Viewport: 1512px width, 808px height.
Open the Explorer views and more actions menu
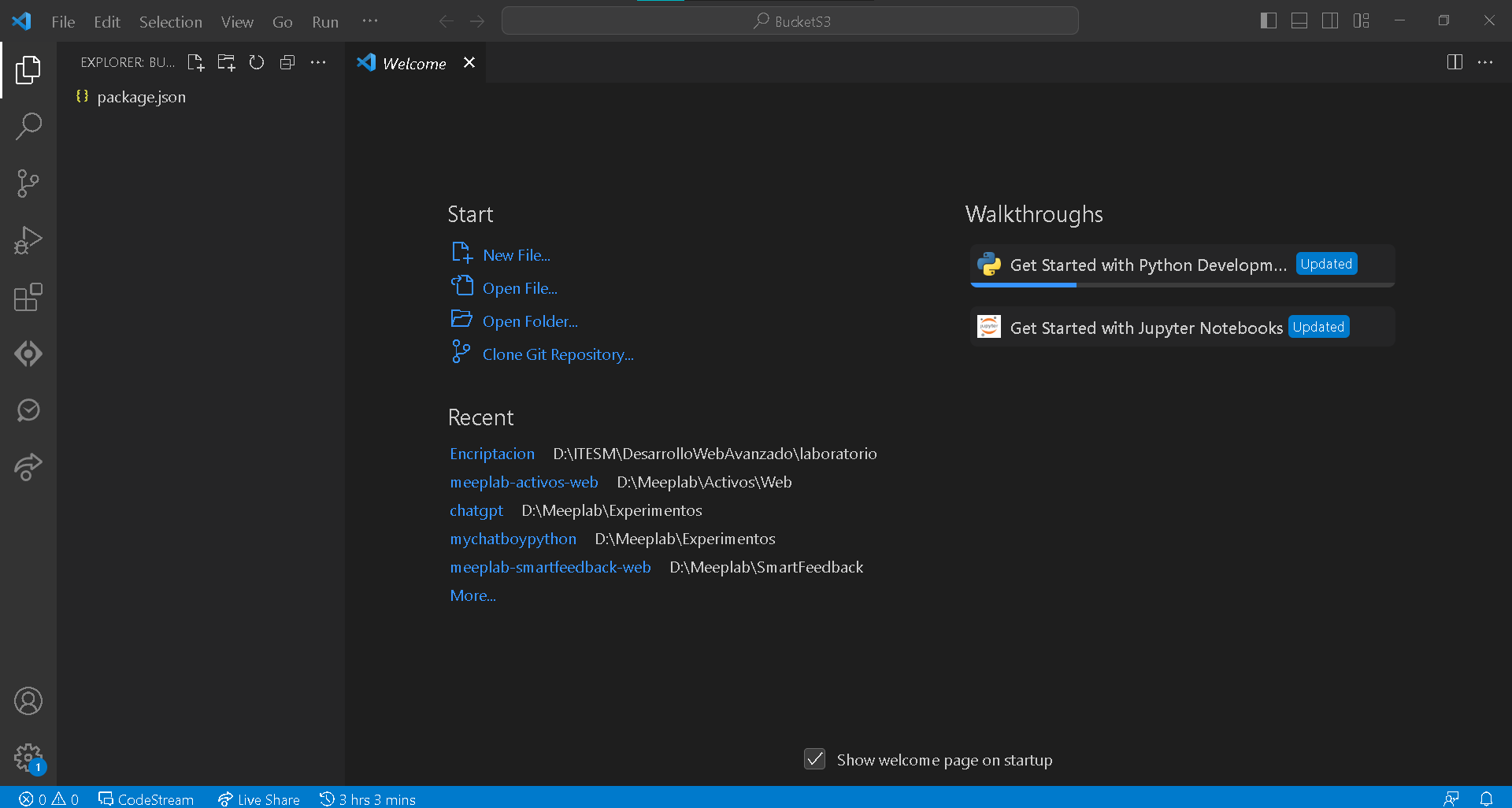pos(318,62)
